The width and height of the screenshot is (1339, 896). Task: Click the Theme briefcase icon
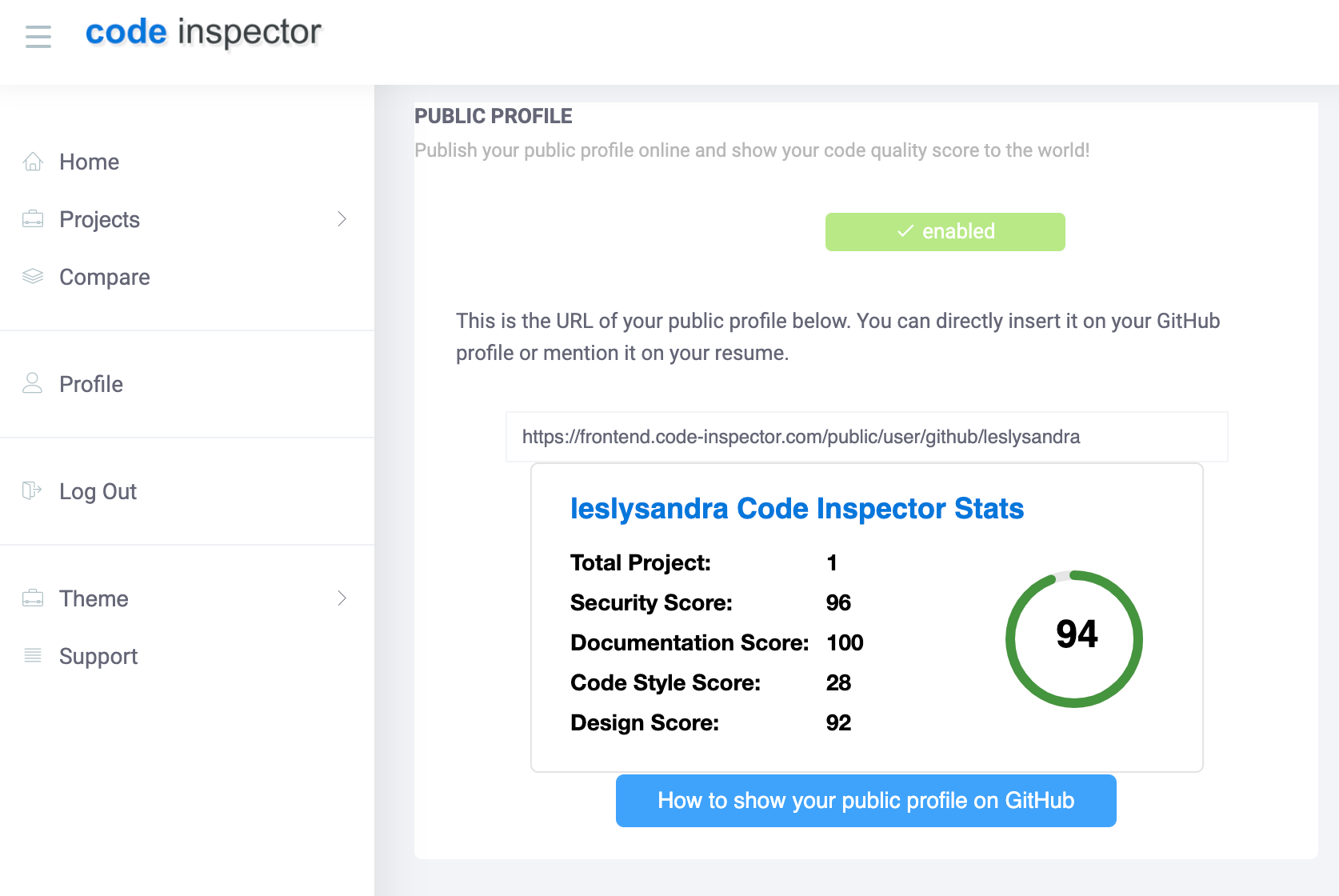[33, 598]
